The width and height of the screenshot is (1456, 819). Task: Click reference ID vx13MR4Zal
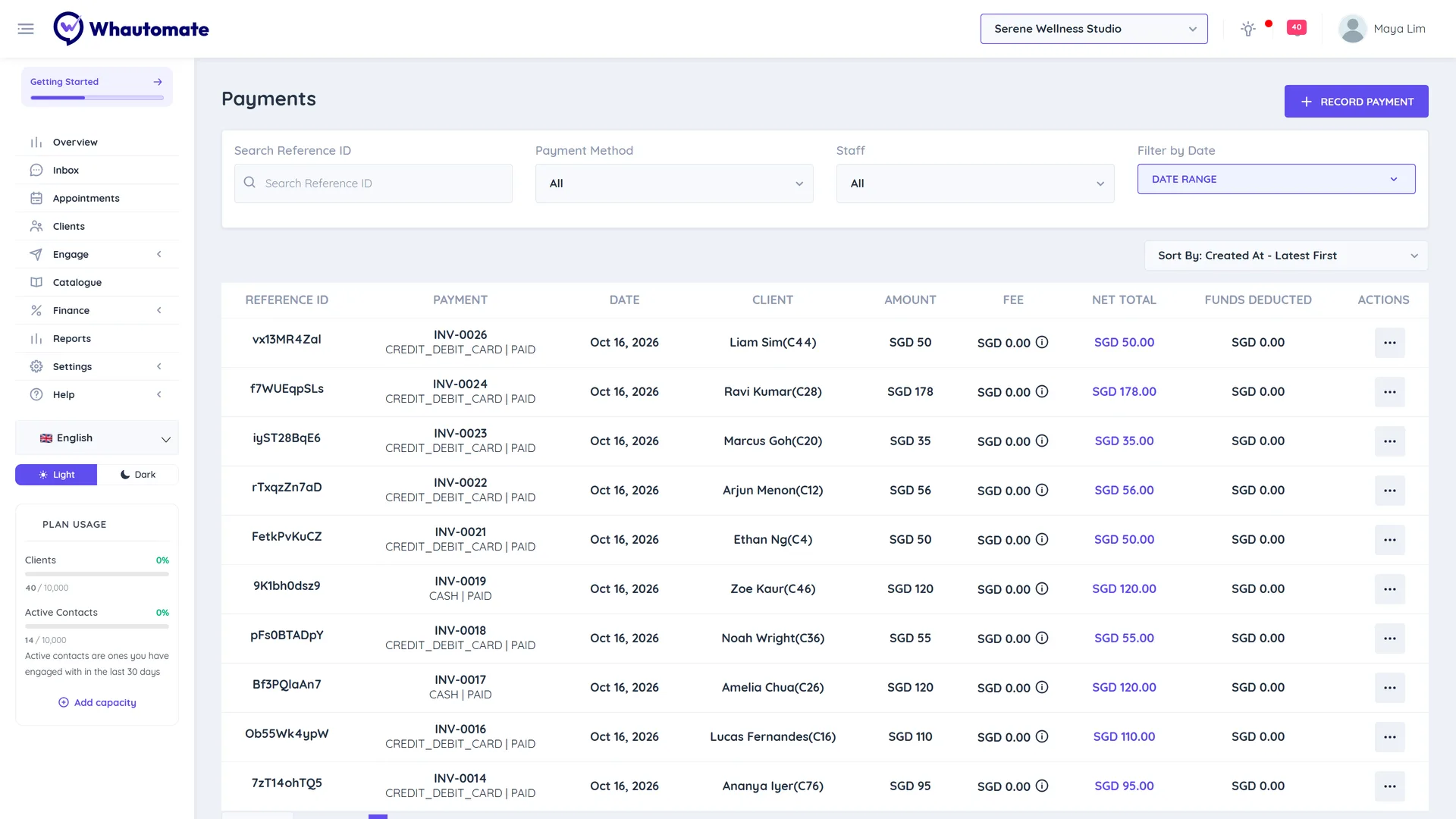287,339
